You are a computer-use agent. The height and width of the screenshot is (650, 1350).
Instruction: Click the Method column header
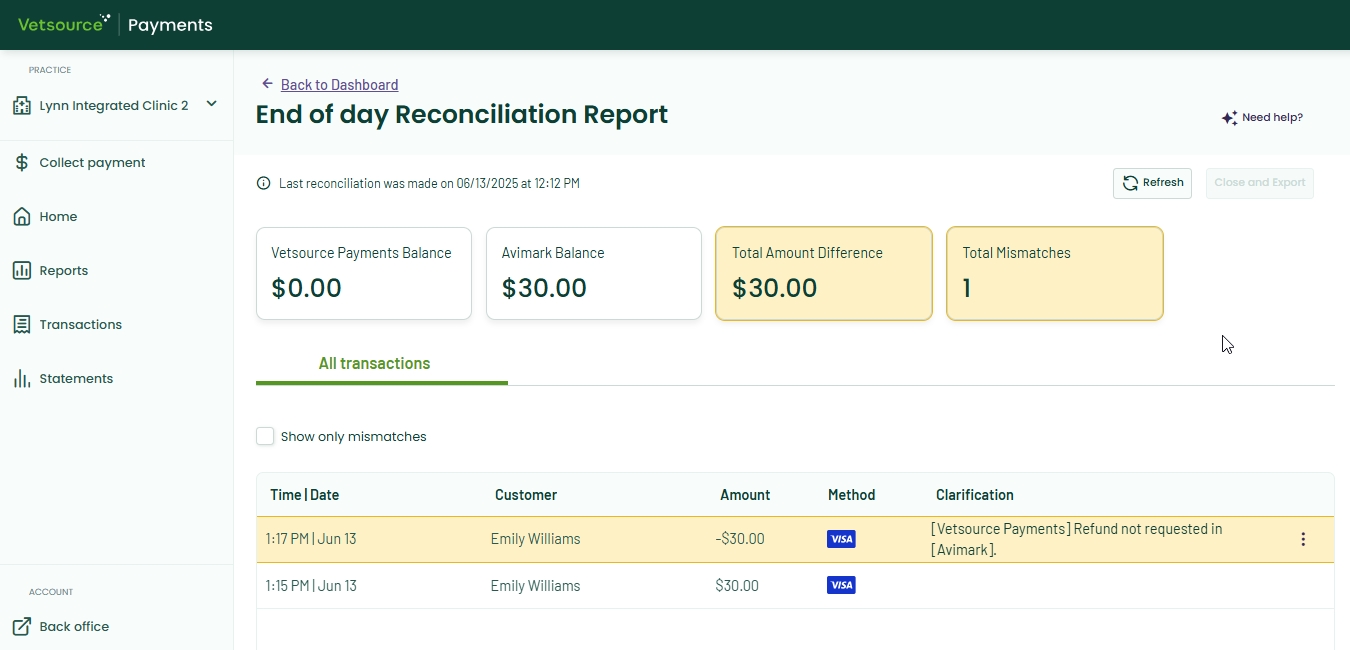[x=851, y=495]
